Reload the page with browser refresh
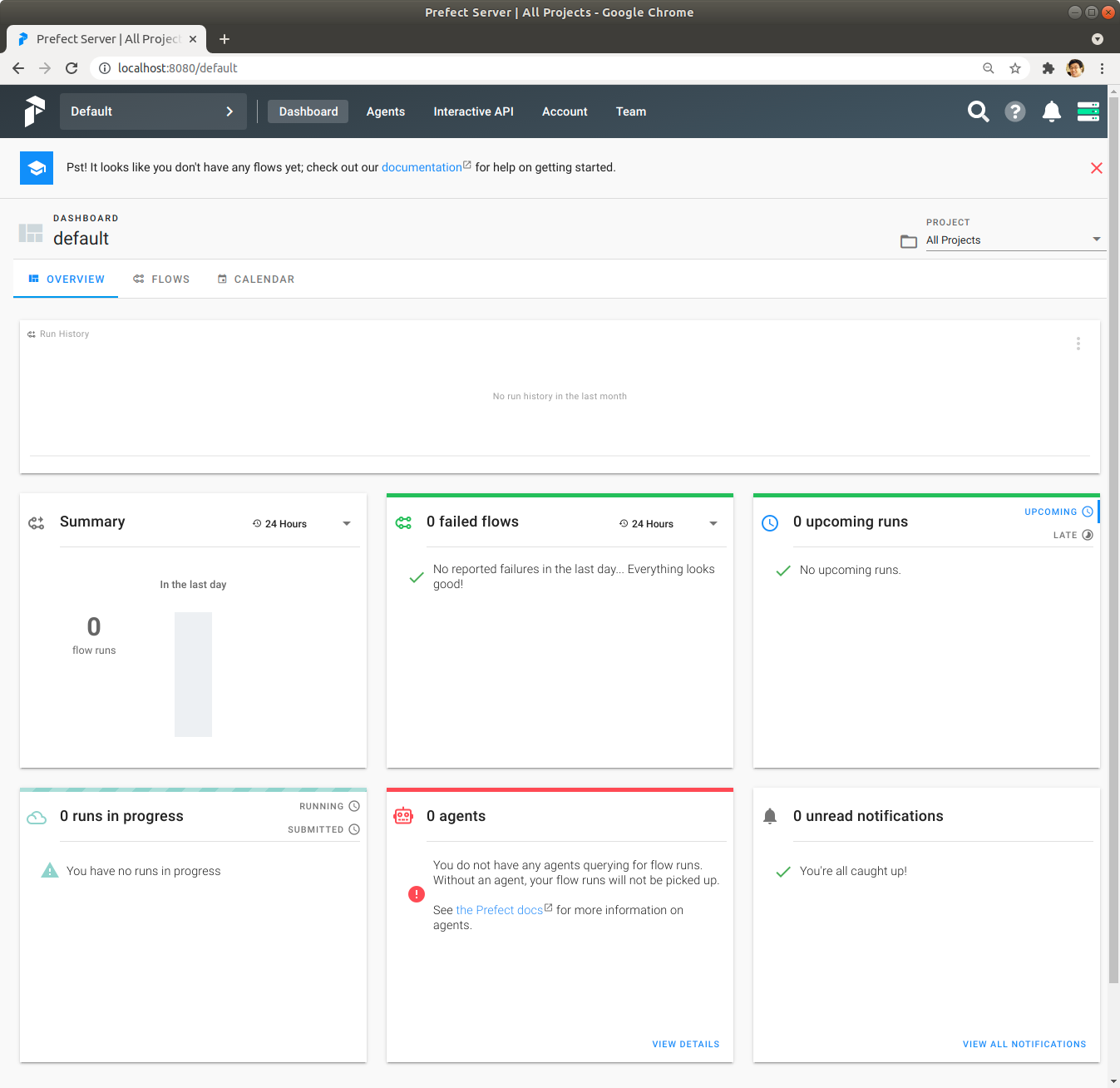This screenshot has width=1120, height=1088. pyautogui.click(x=72, y=68)
